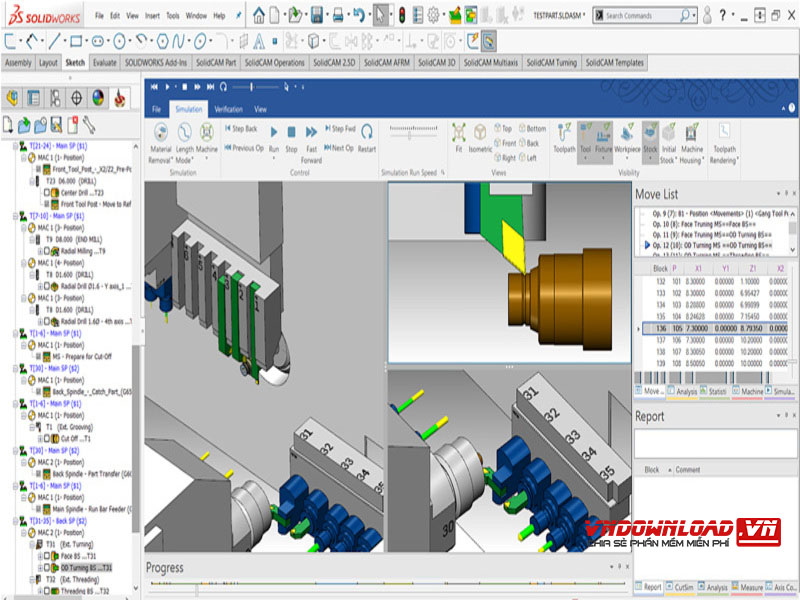Click the Step Fwd button
The width and height of the screenshot is (800, 600).
click(340, 129)
